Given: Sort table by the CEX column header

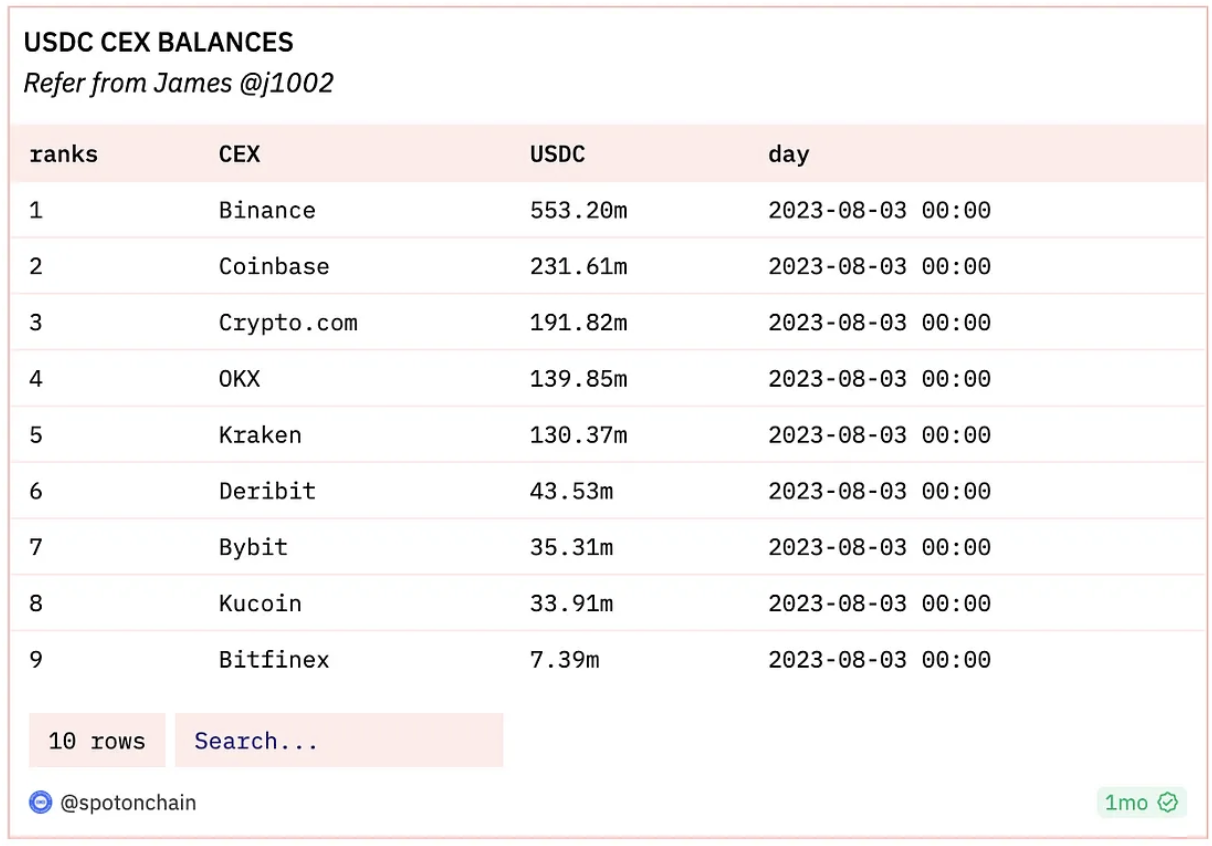Looking at the screenshot, I should (241, 154).
